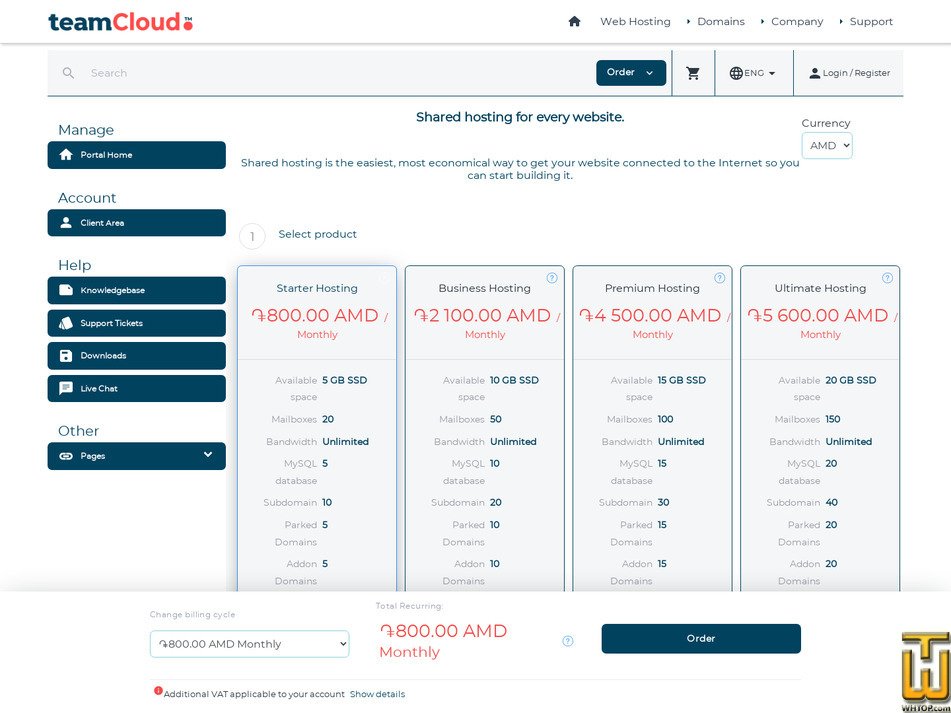Select the Premium Hosting plan card
Image resolution: width=951 pixels, height=713 pixels.
click(x=653, y=428)
